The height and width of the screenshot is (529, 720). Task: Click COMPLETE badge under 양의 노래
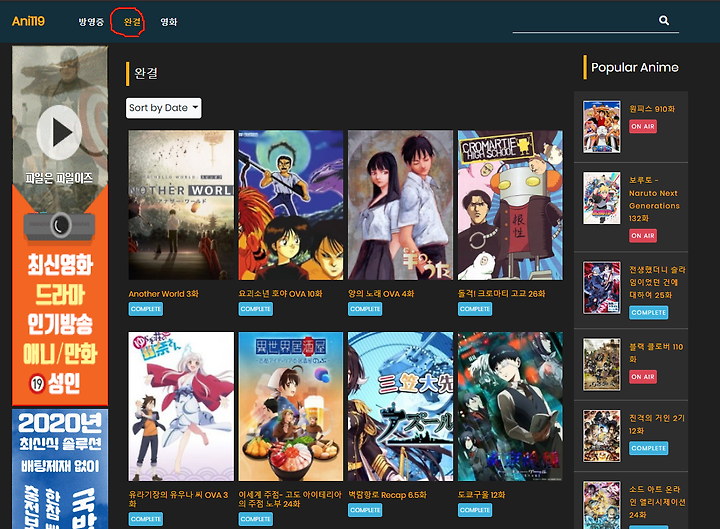(x=365, y=309)
